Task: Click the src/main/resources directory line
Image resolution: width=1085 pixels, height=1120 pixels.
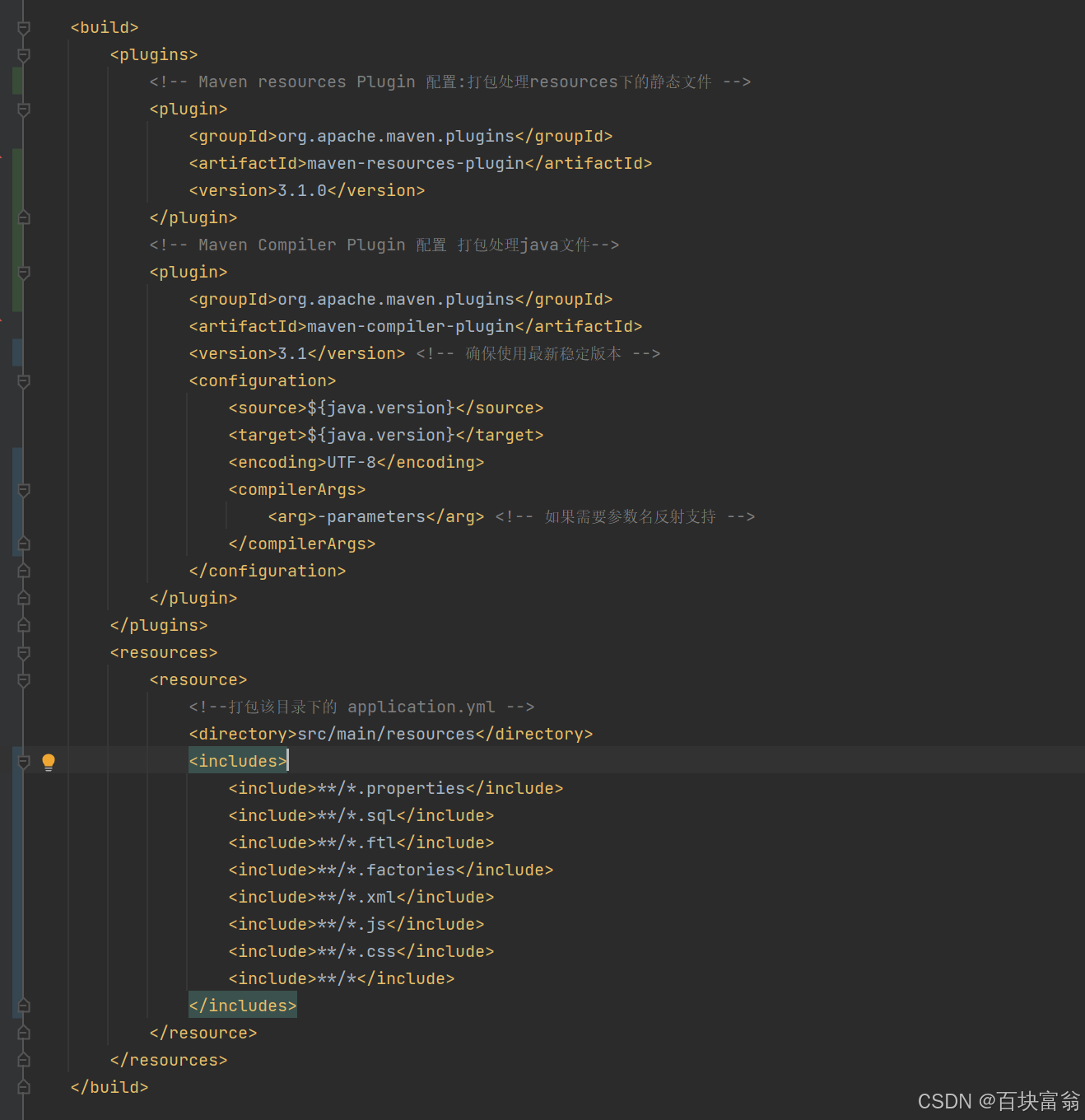Action: 391,735
